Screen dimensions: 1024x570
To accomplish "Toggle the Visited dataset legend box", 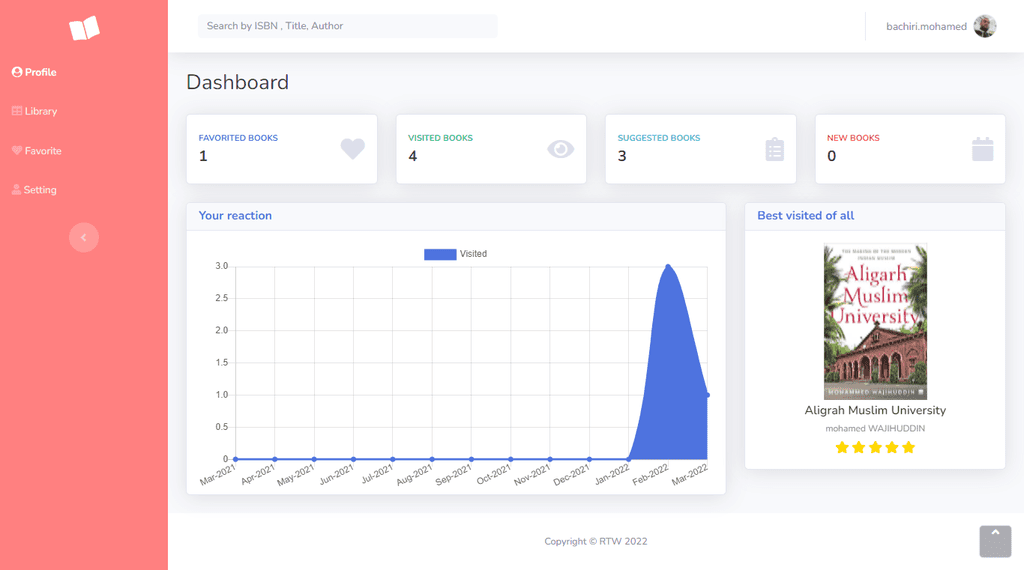I will tap(440, 254).
